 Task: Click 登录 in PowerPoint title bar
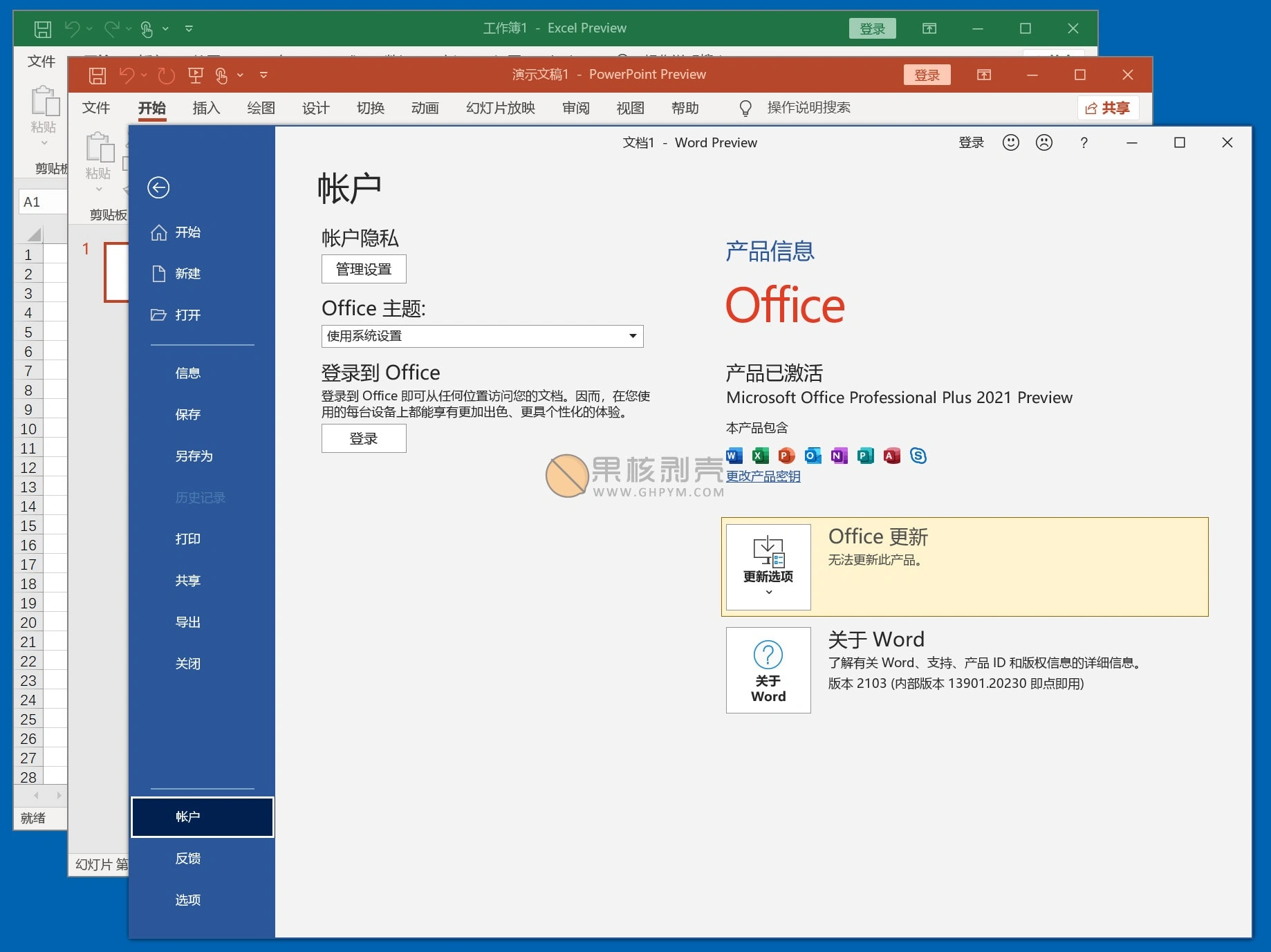tap(927, 75)
